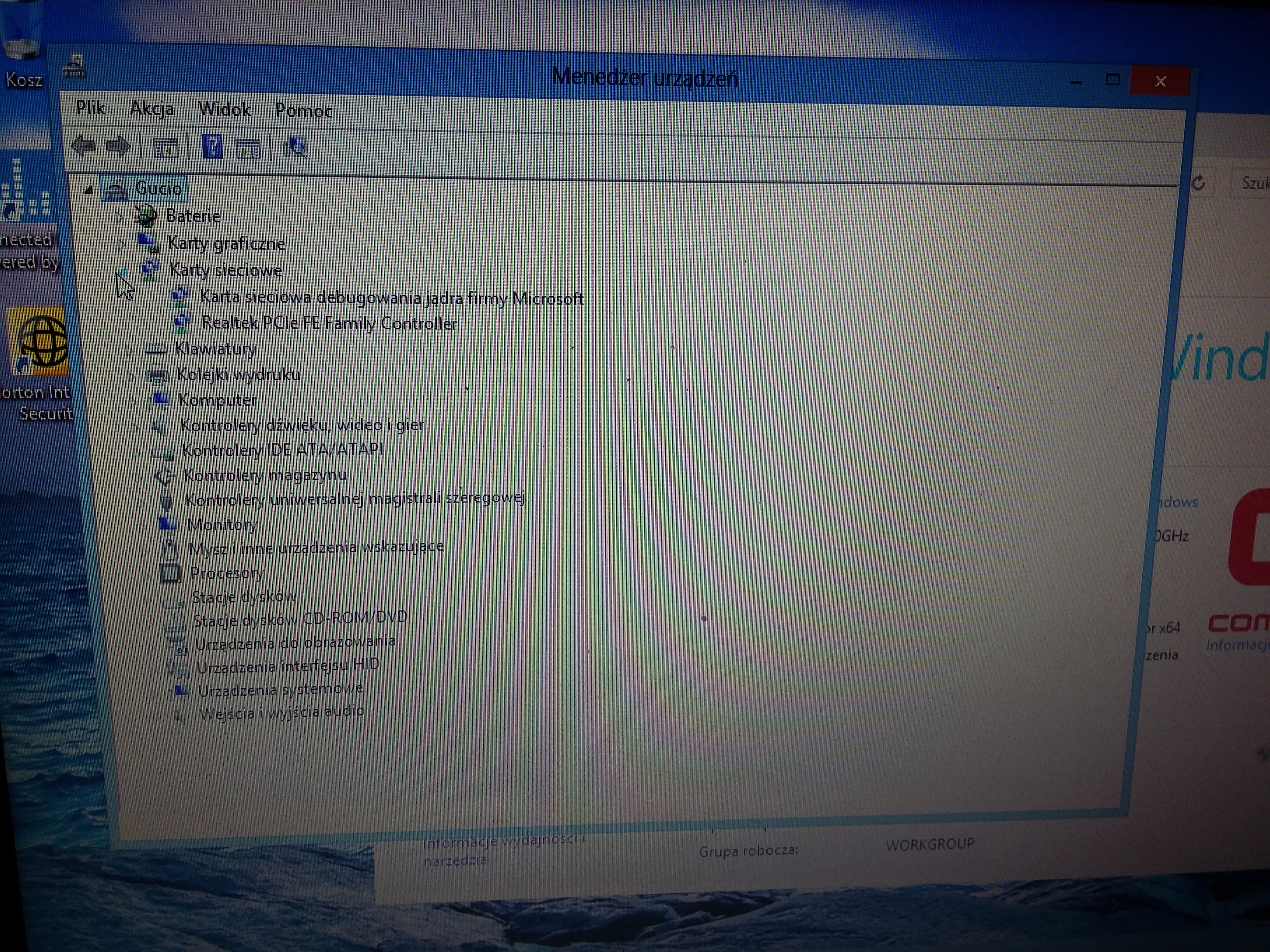Click the Kolejki wydruku printer icon

tap(157, 375)
